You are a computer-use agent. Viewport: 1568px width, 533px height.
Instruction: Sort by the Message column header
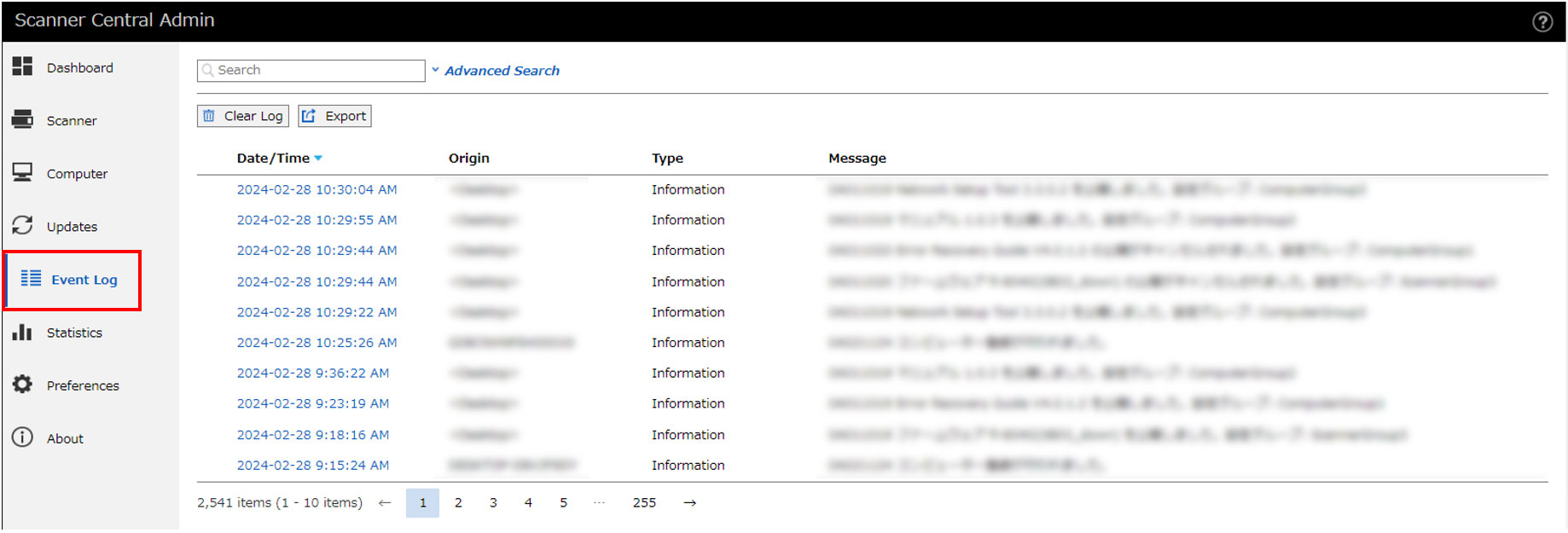point(857,158)
